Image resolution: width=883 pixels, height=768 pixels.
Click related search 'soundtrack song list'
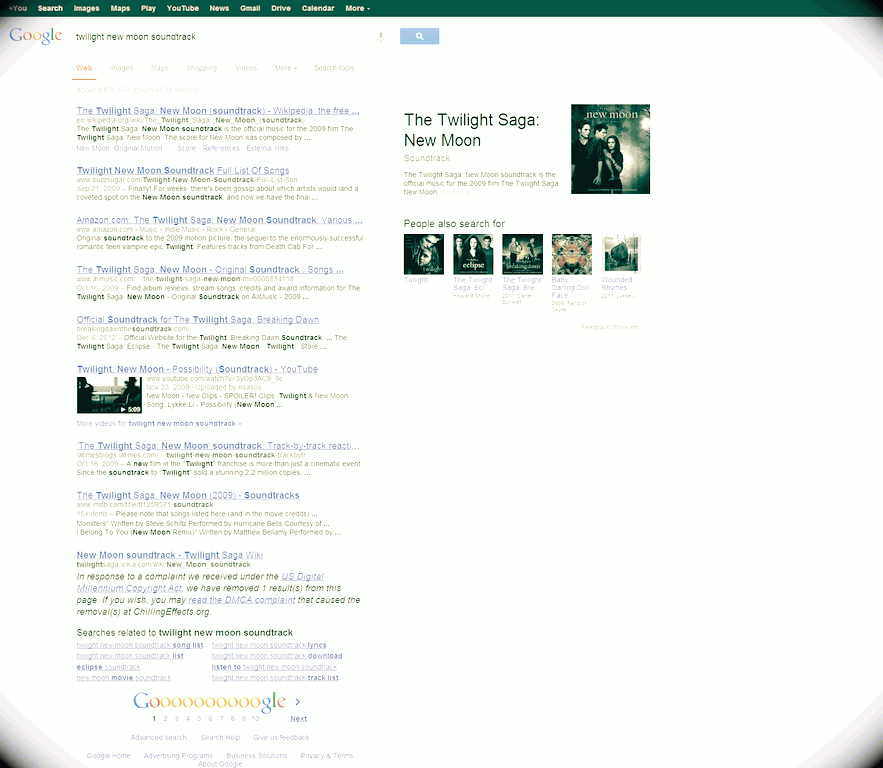point(140,645)
